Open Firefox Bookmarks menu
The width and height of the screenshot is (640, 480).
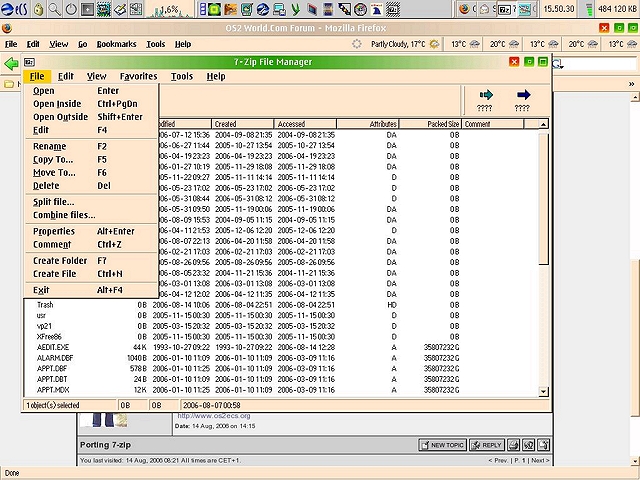pyautogui.click(x=116, y=45)
